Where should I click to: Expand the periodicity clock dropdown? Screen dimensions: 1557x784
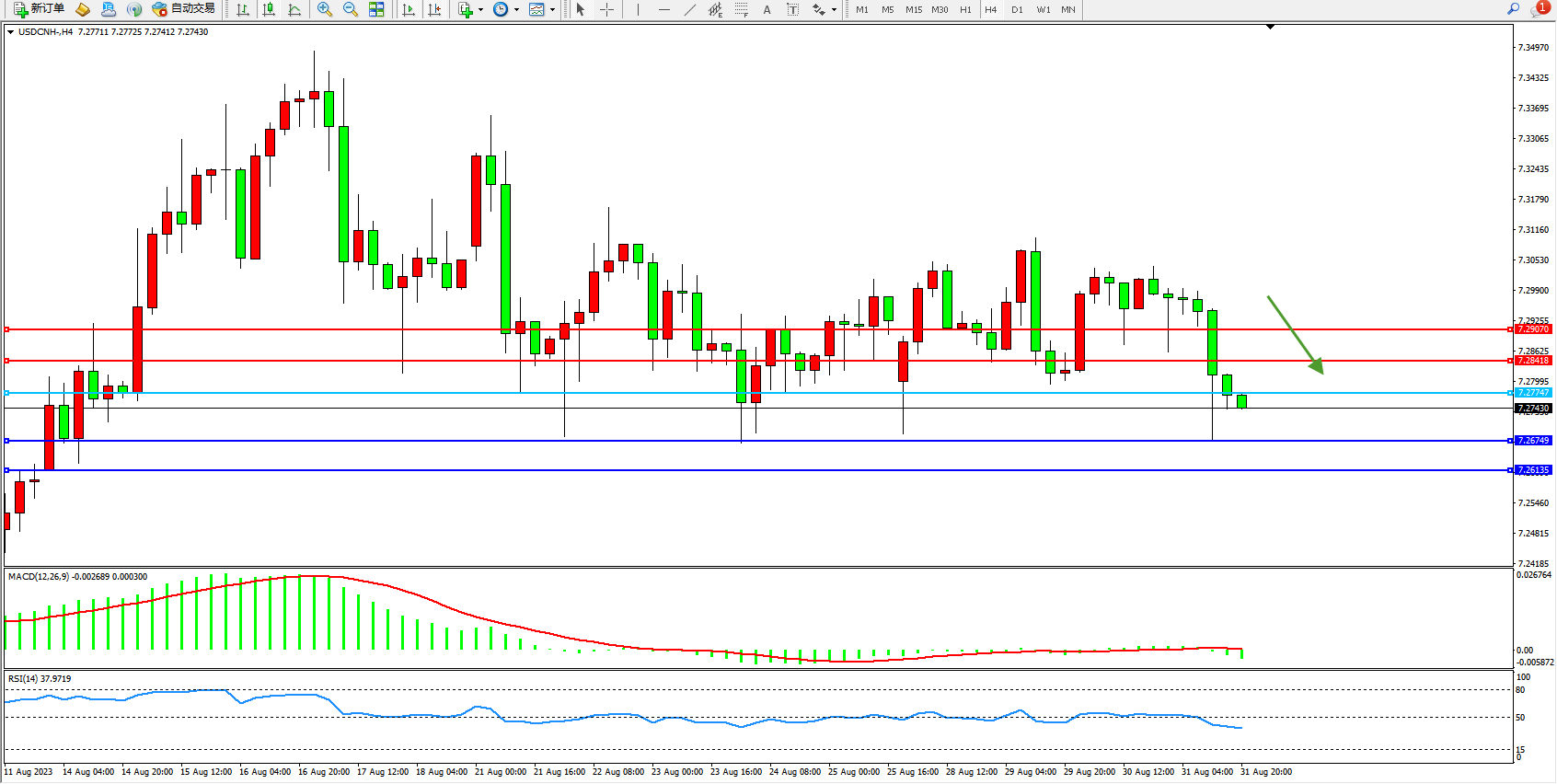(516, 9)
